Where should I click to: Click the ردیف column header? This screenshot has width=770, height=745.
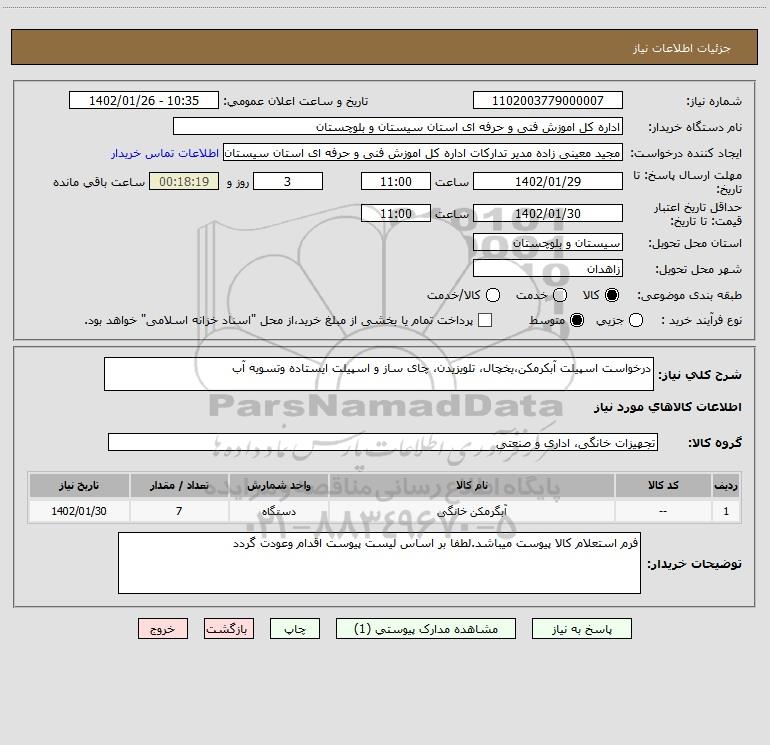point(726,486)
